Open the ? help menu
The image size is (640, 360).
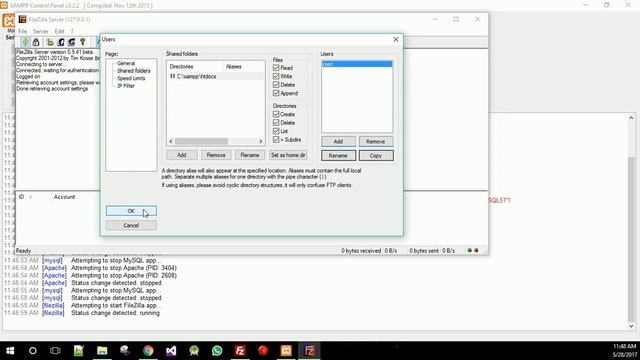point(72,31)
